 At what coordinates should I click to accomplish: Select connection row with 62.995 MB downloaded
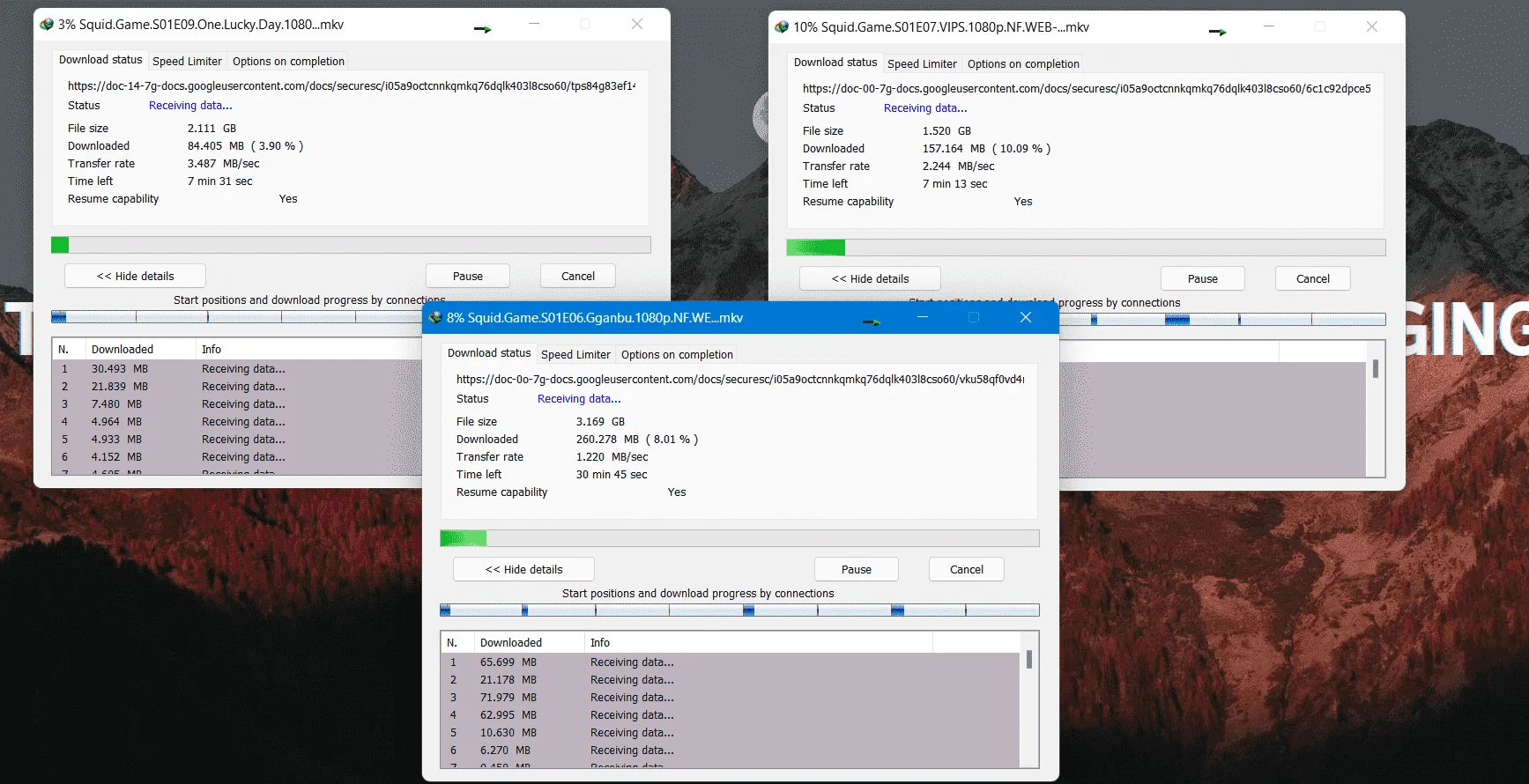(731, 714)
